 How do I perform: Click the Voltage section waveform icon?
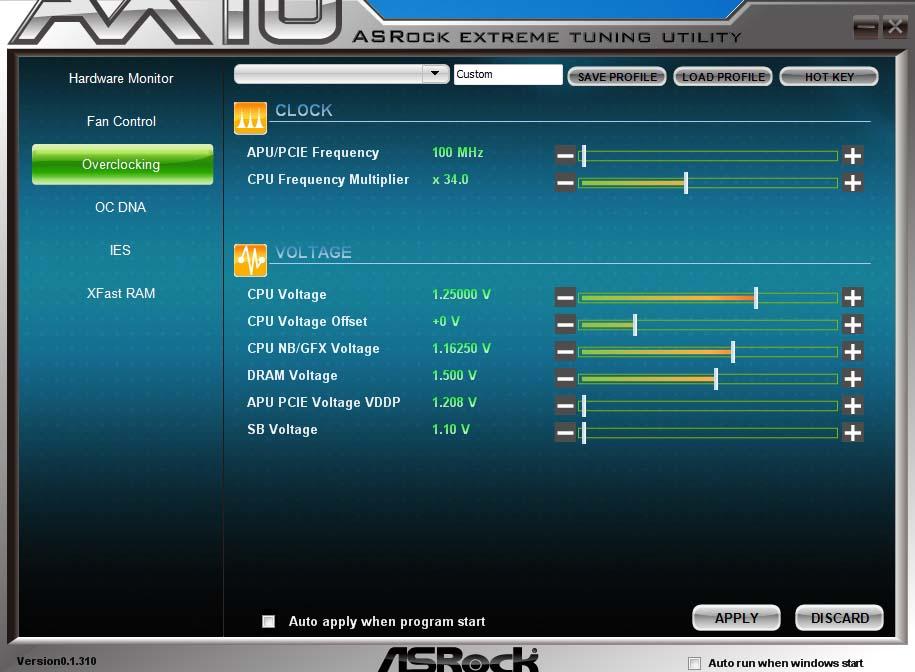click(x=250, y=260)
